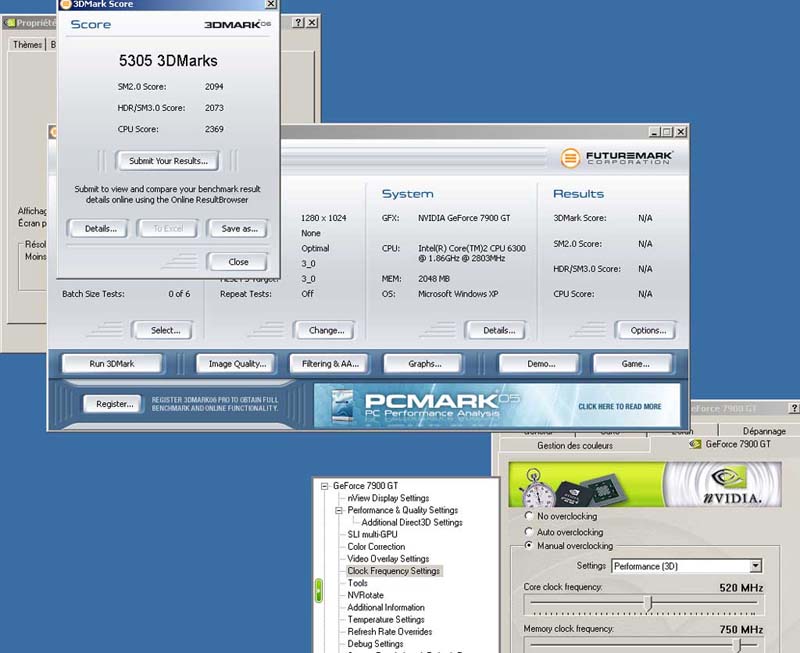Switch to the Thèmes tab

(x=27, y=45)
